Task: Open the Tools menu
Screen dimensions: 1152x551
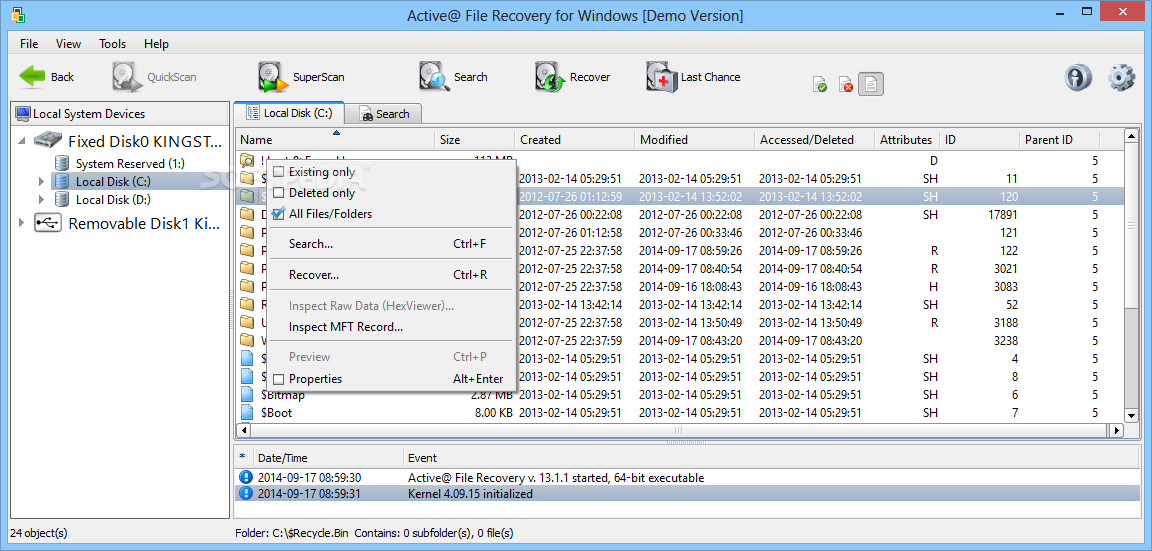Action: [112, 43]
